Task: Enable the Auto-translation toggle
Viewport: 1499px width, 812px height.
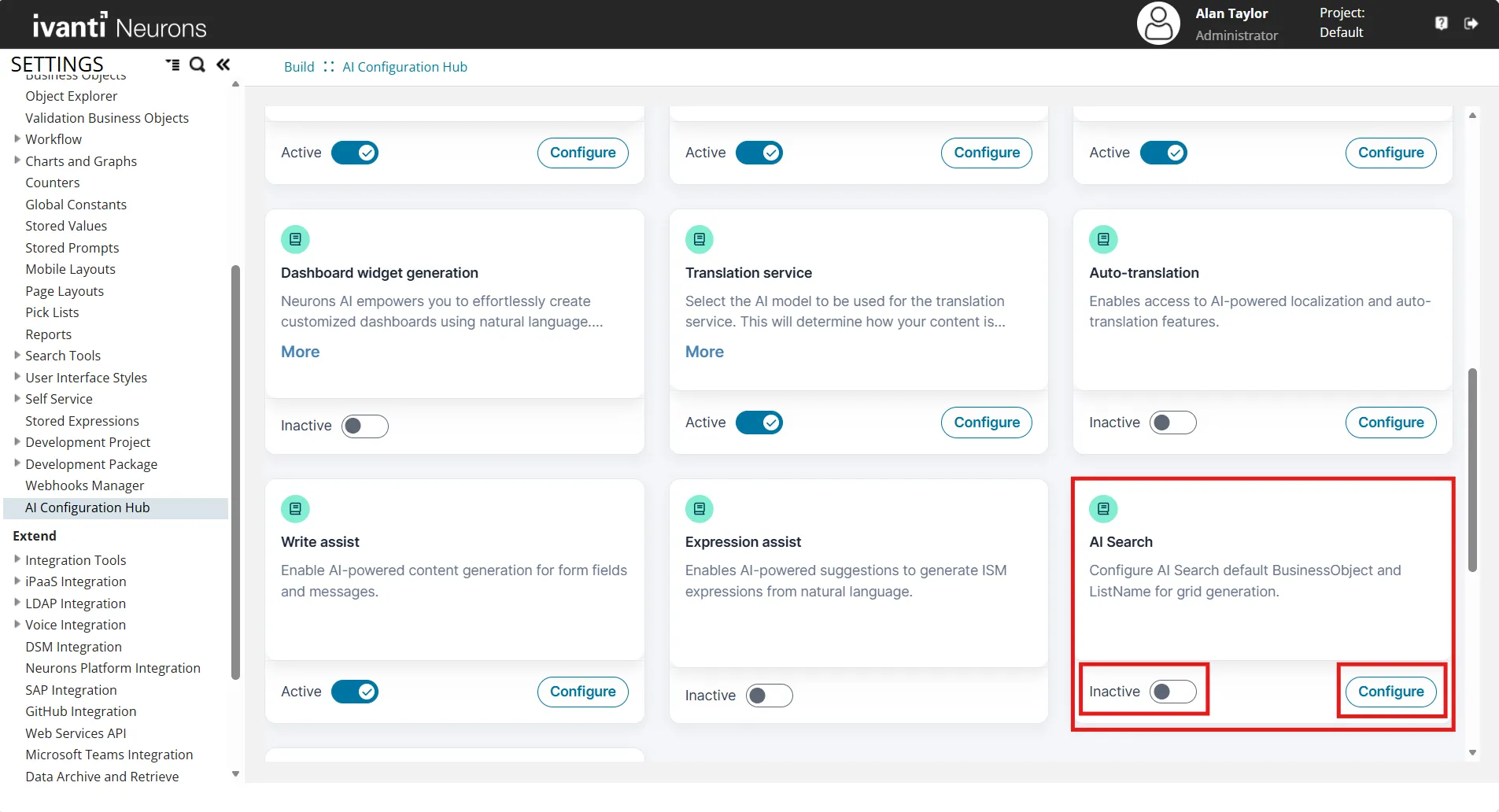Action: (x=1173, y=423)
